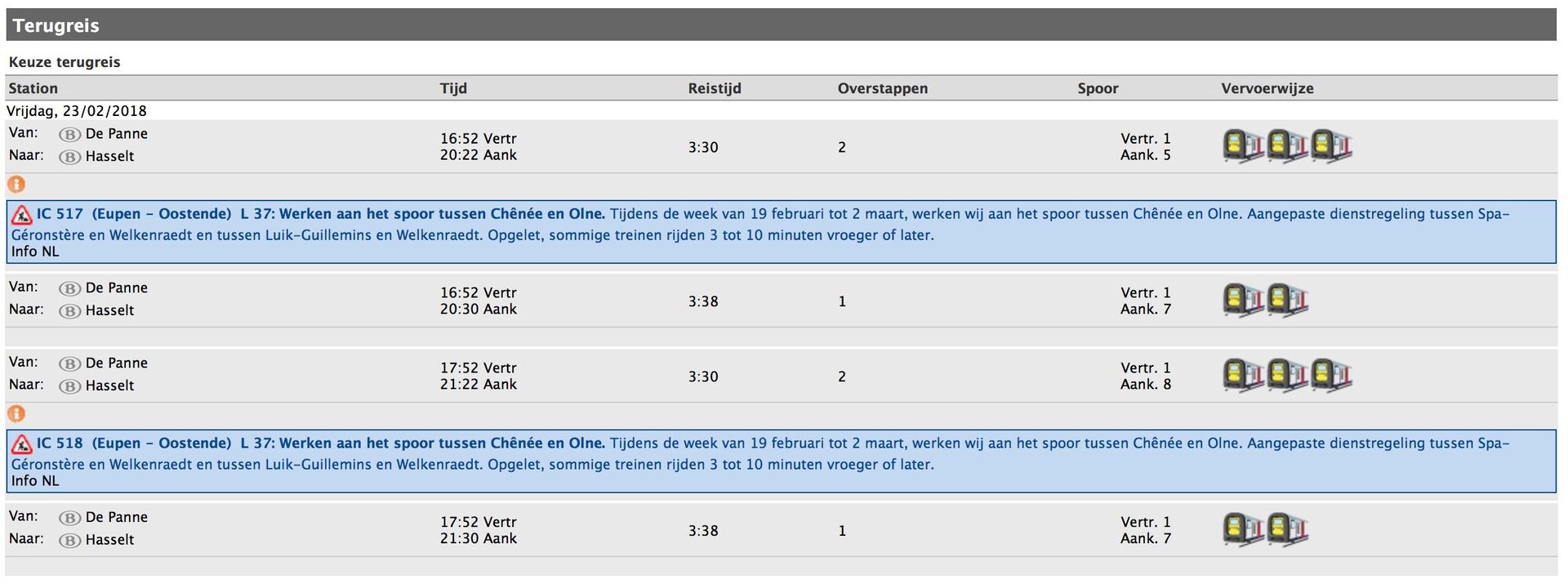
Task: Click the Terugreis section header bar
Action: click(781, 25)
